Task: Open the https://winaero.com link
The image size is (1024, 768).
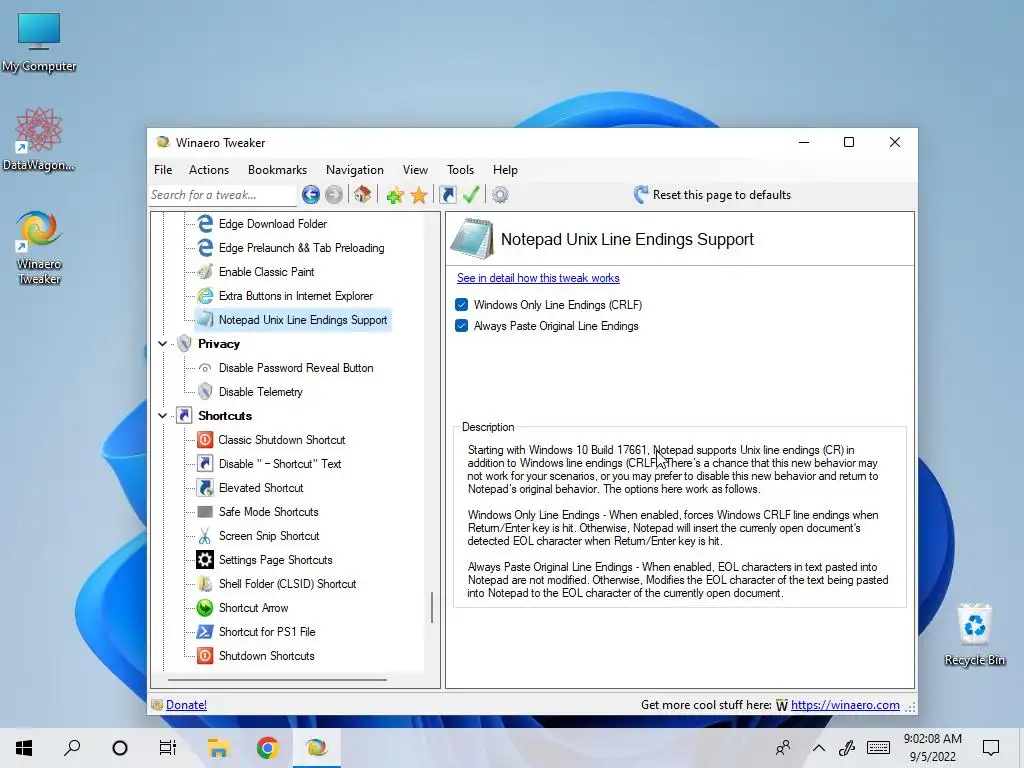Action: 845,705
